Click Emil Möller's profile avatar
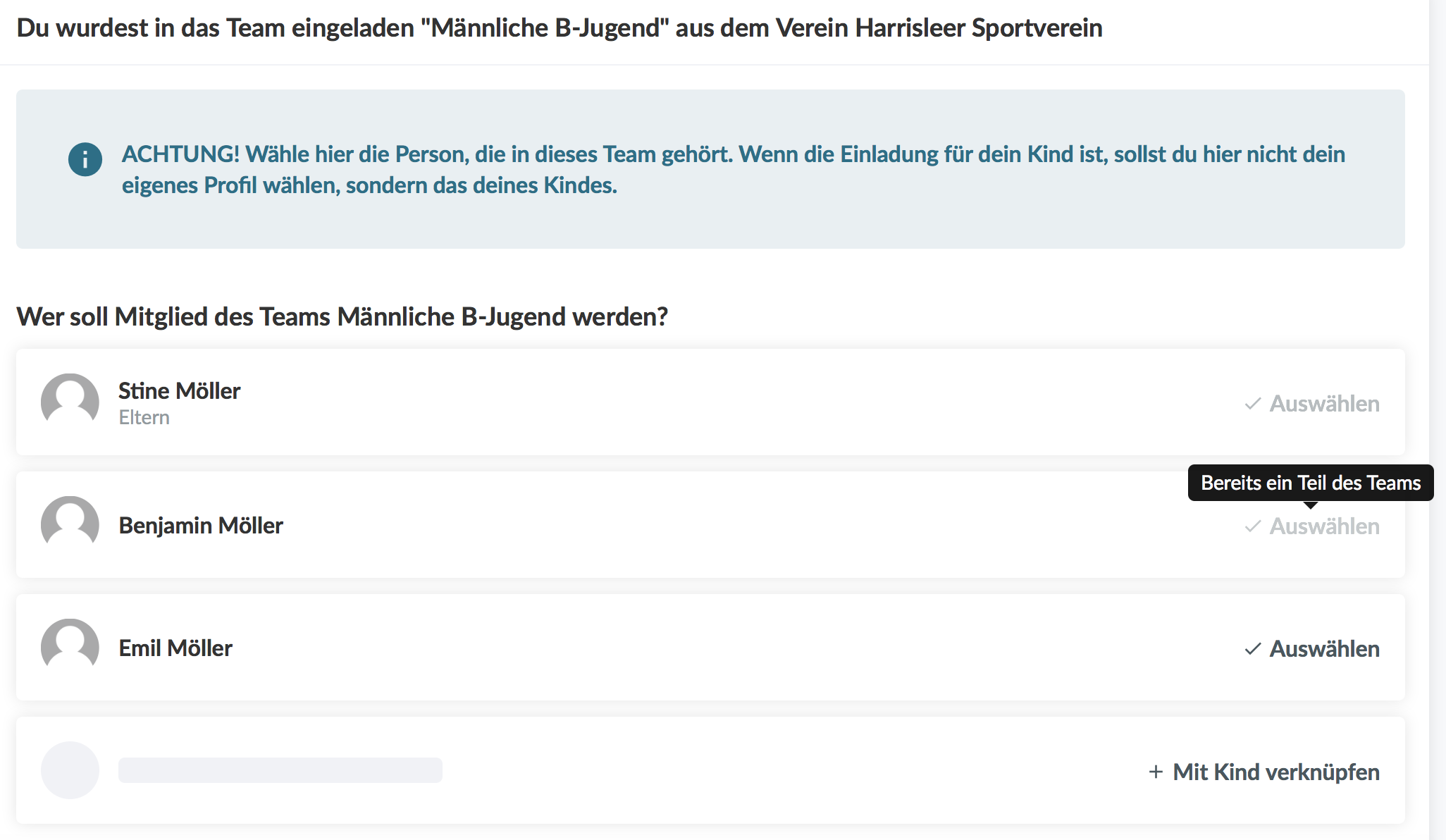This screenshot has height=840, width=1446. [x=70, y=647]
